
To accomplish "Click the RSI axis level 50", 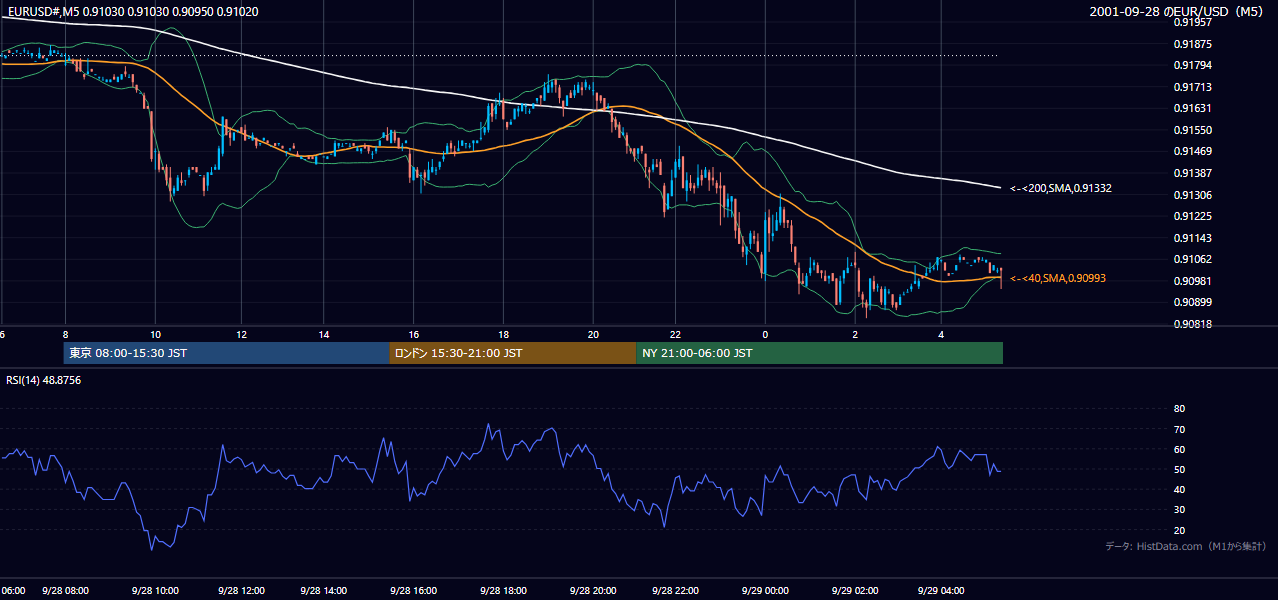I will click(x=1179, y=469).
